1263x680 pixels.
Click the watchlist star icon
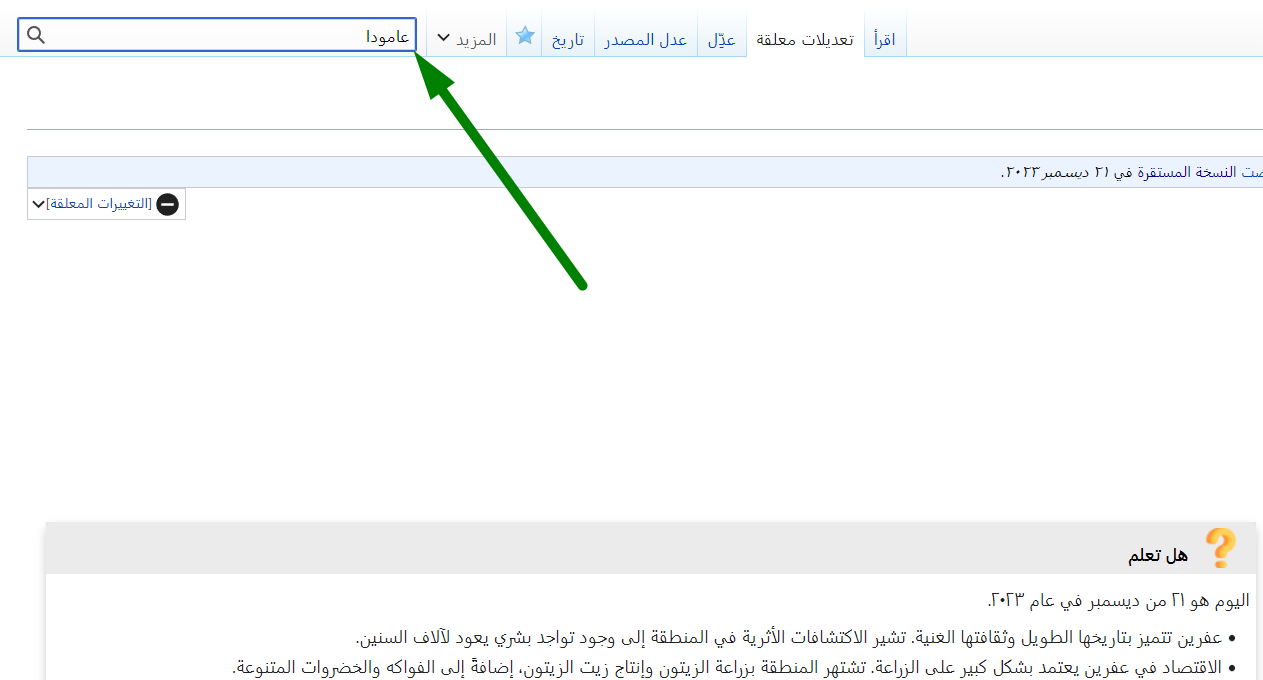tap(525, 35)
